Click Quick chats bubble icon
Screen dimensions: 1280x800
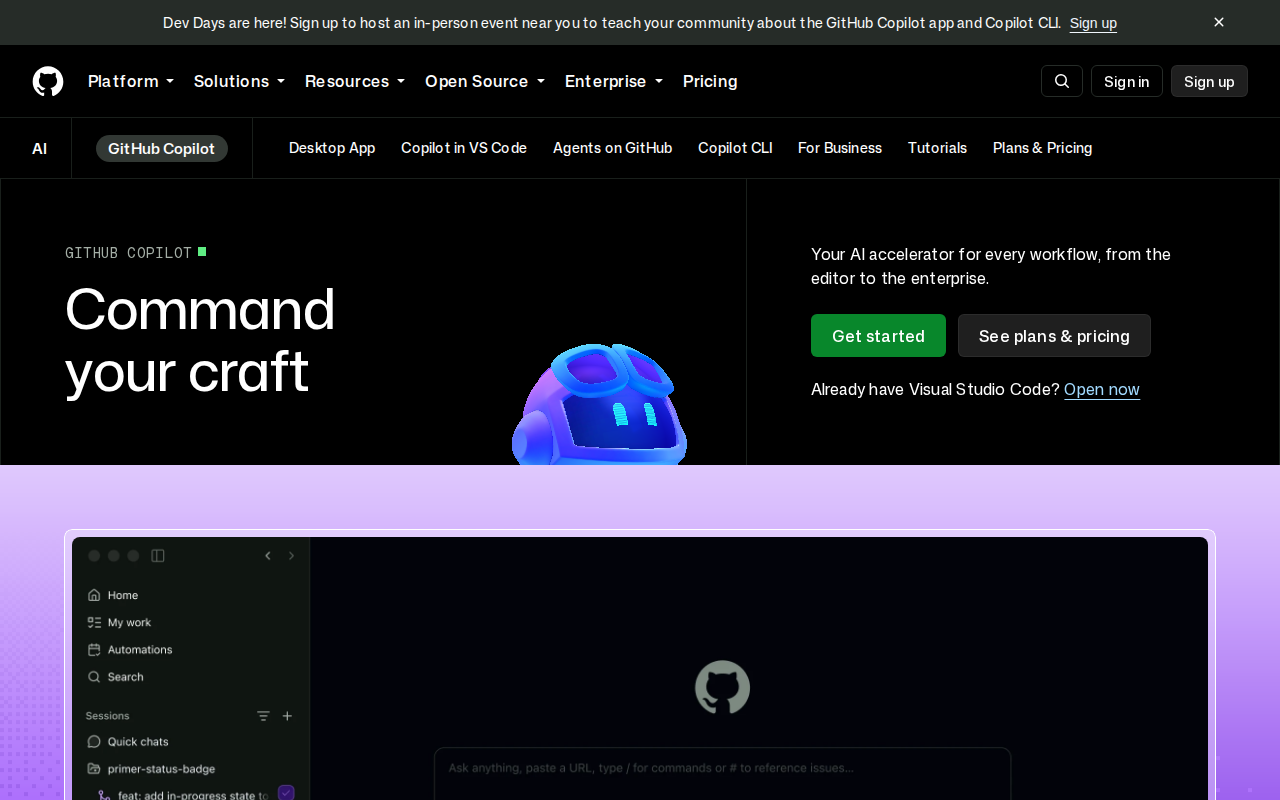tap(94, 742)
